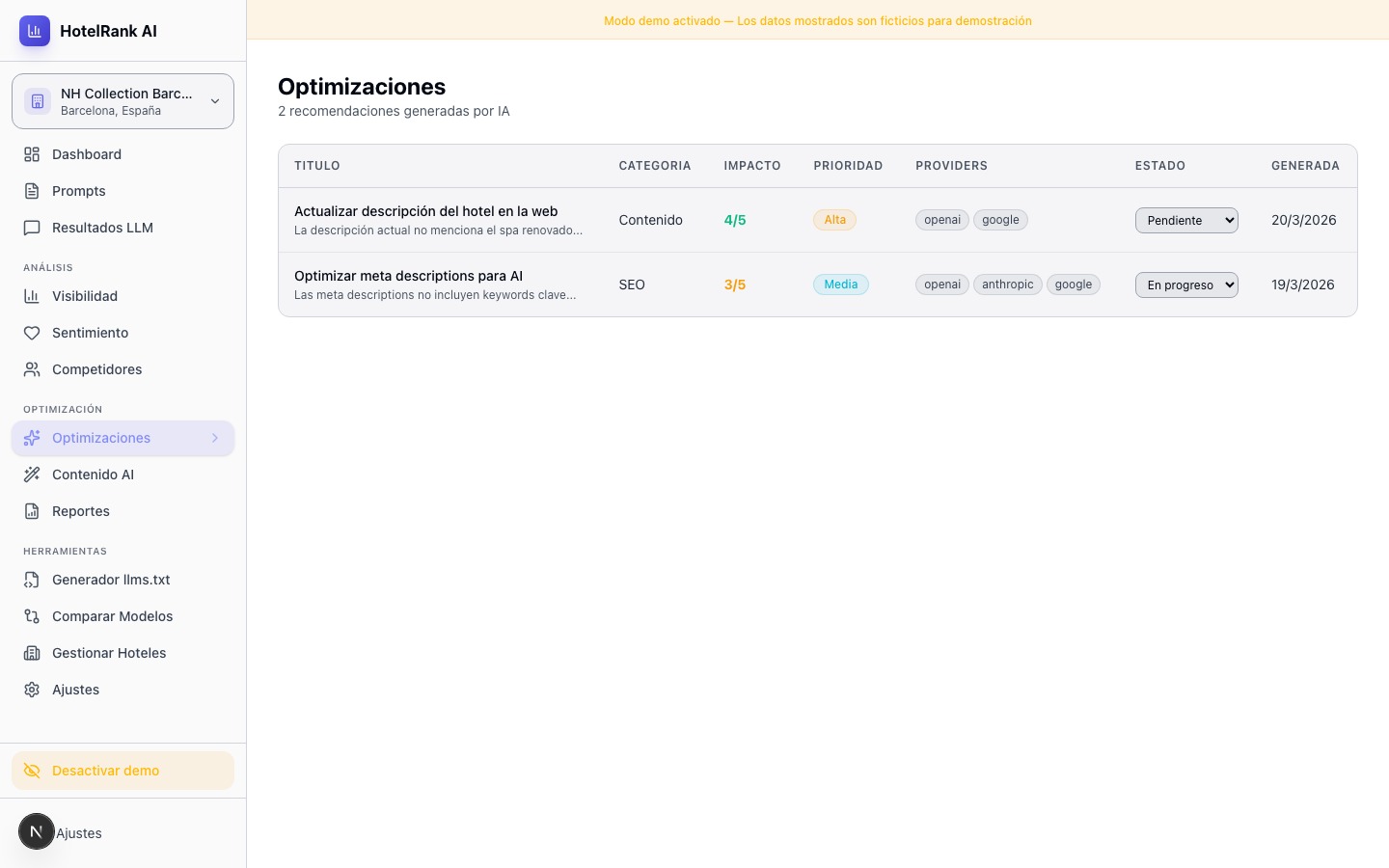Select Resultados LLM in the sidebar
Viewport: 1389px width, 868px height.
click(102, 228)
